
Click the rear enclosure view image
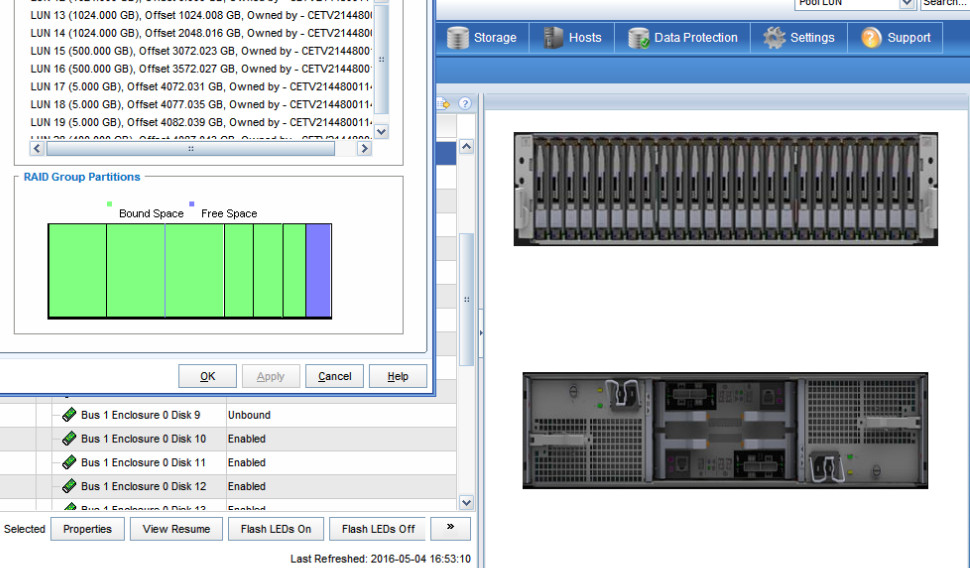click(725, 431)
